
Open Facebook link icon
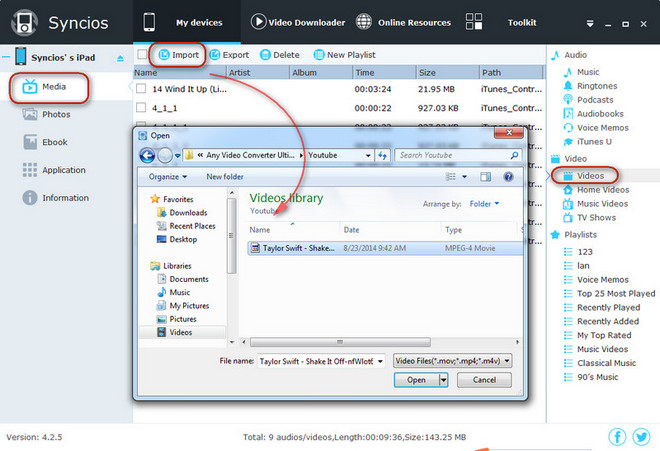pyautogui.click(x=617, y=437)
